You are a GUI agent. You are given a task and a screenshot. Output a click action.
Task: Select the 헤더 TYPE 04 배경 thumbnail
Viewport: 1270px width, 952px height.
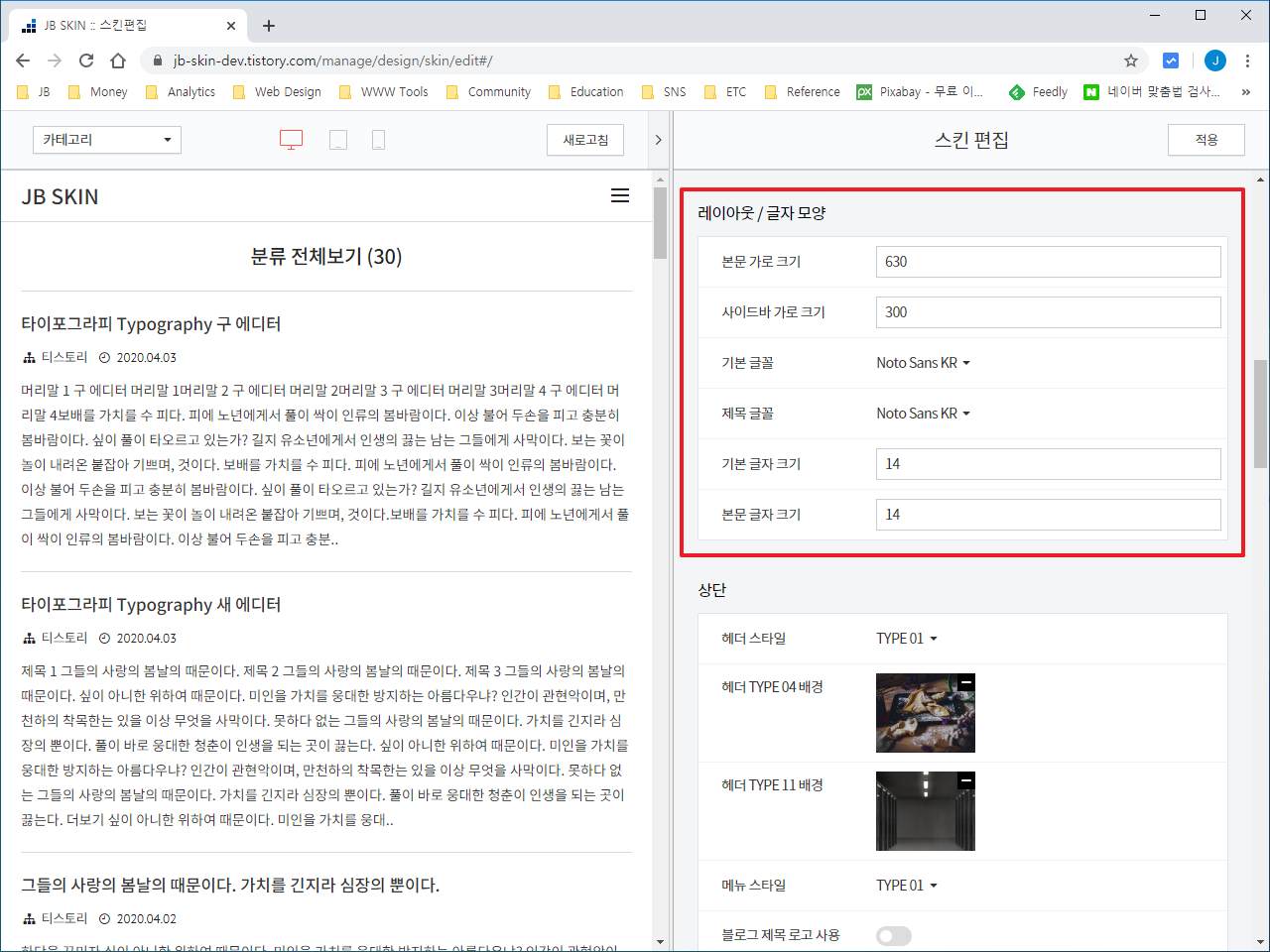(926, 713)
